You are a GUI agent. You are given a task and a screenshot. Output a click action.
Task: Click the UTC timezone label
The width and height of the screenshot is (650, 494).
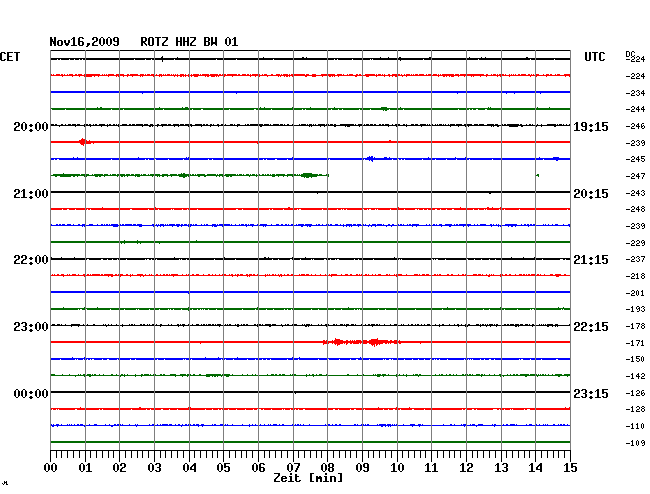pos(595,57)
